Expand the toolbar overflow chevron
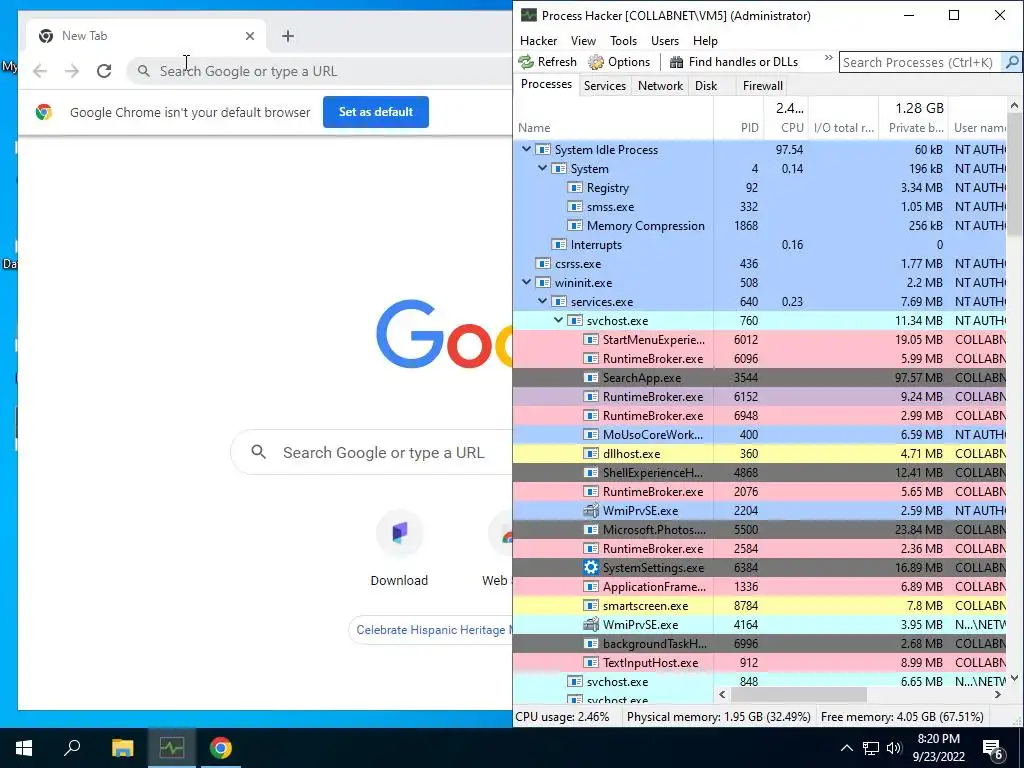 tap(828, 58)
